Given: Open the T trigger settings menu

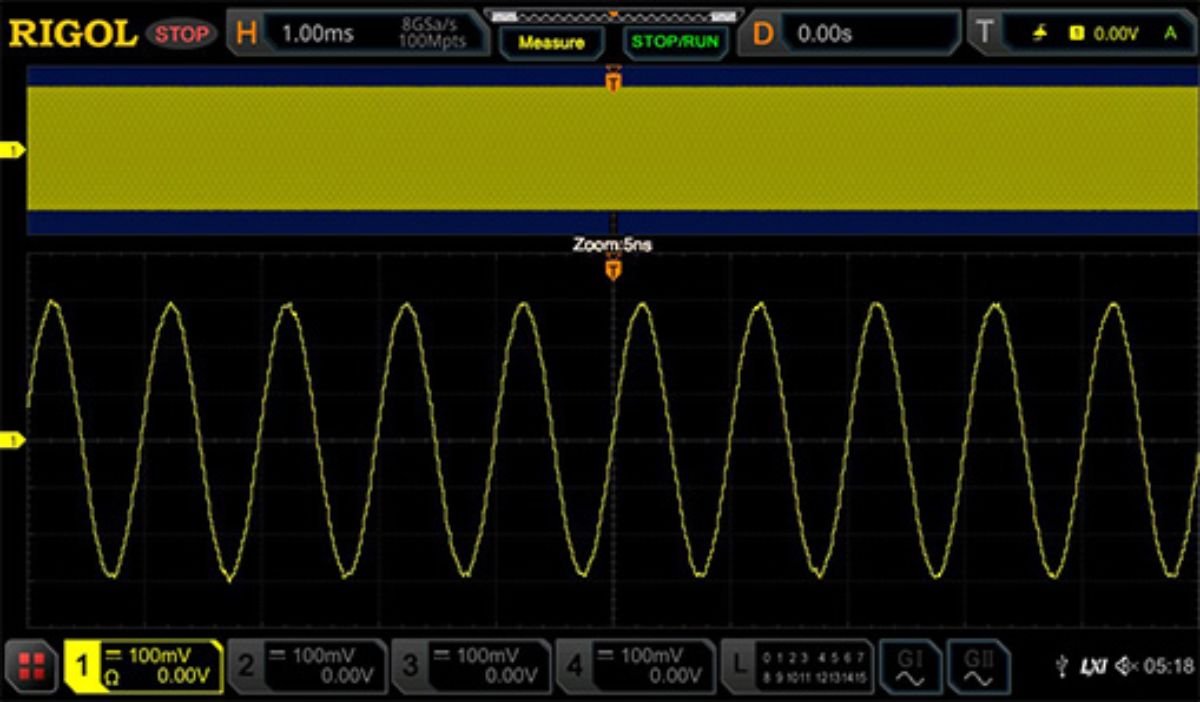Looking at the screenshot, I should tap(986, 31).
